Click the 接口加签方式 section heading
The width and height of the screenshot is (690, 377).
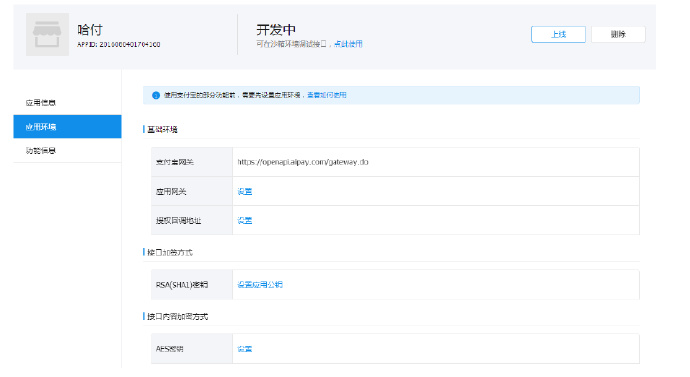click(x=170, y=253)
